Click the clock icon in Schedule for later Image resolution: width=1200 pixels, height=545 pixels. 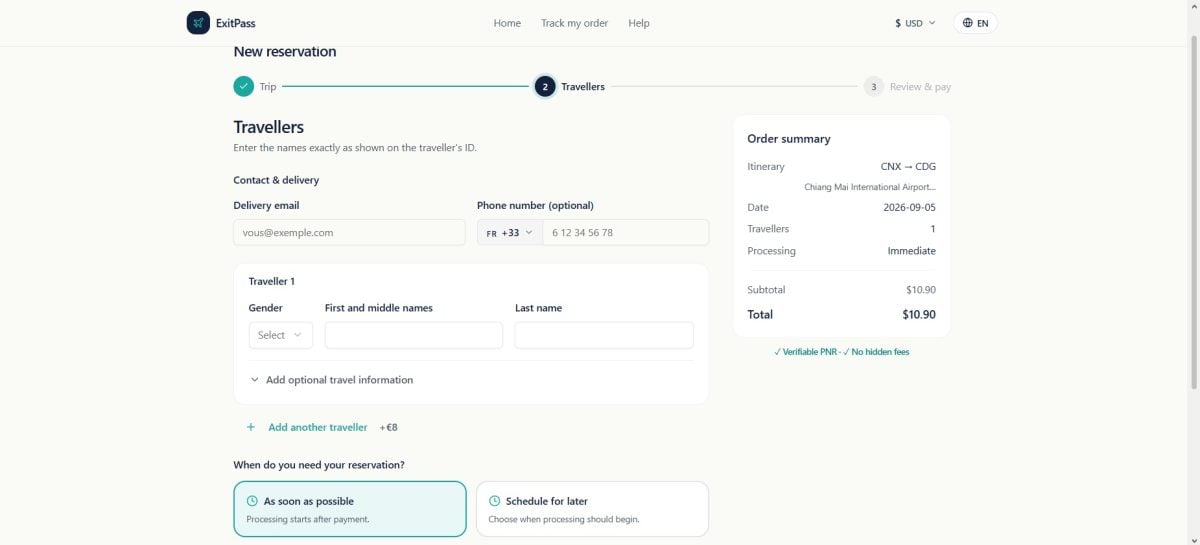coord(494,501)
